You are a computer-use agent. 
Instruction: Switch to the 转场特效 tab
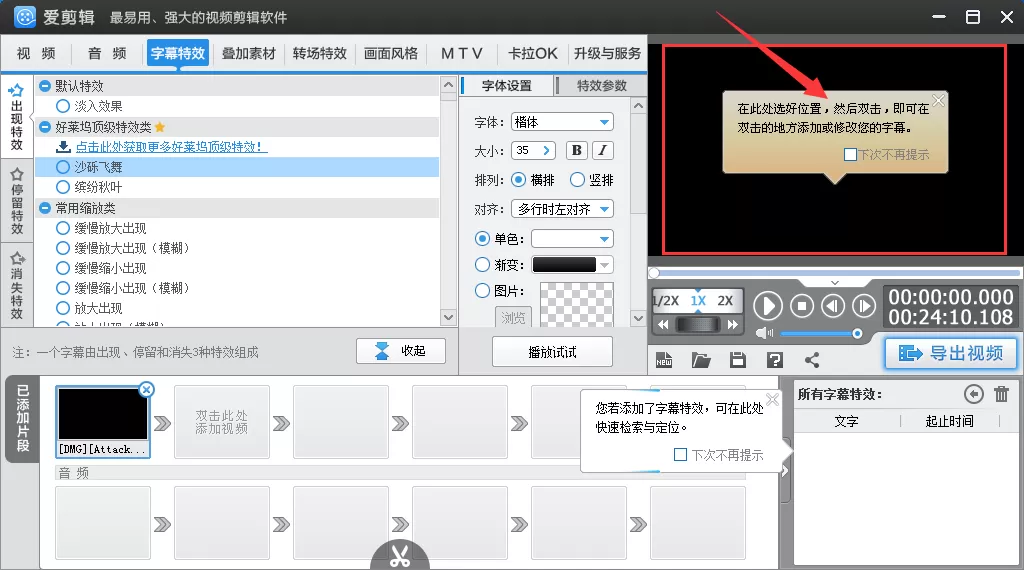pyautogui.click(x=319, y=54)
